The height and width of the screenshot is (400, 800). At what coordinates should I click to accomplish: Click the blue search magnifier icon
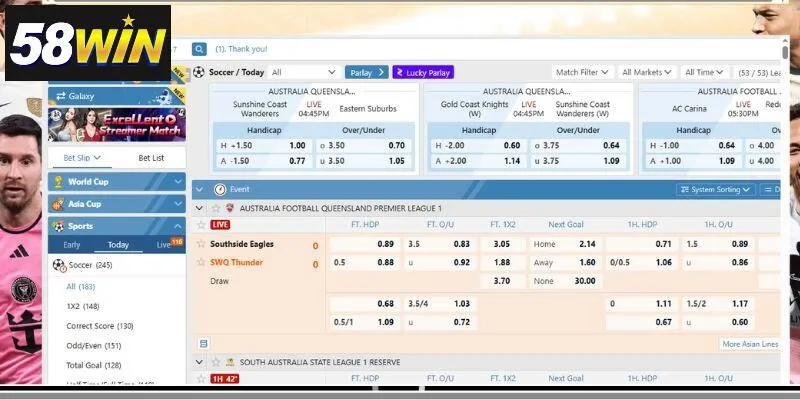pos(199,49)
